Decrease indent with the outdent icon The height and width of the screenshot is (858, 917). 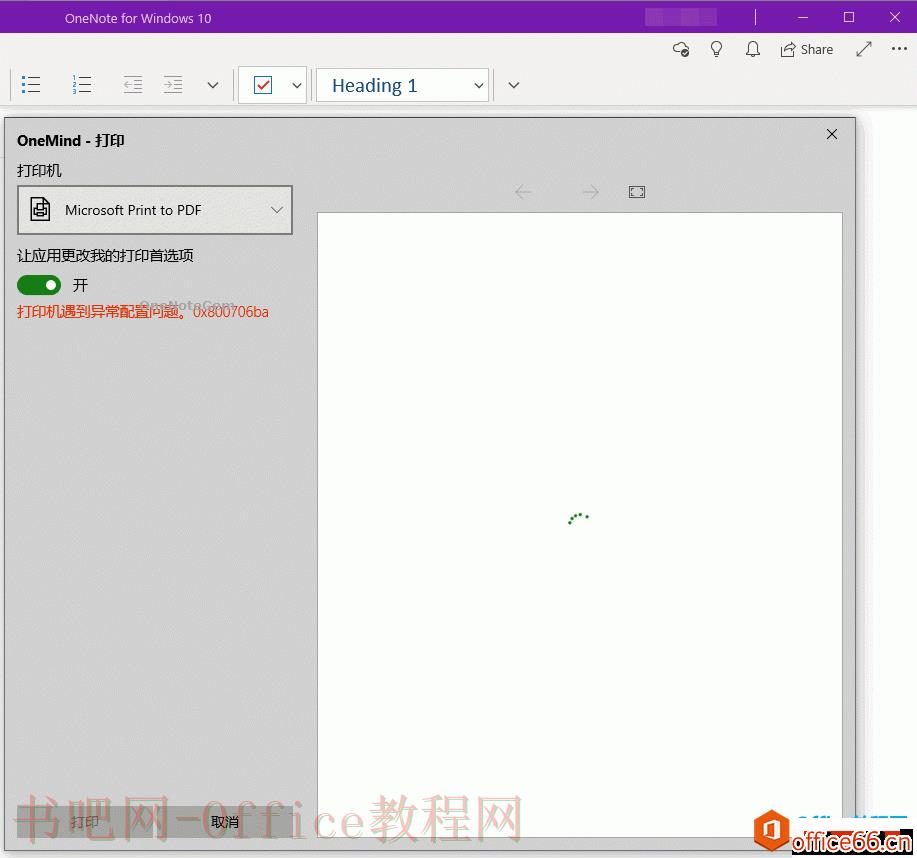(133, 85)
